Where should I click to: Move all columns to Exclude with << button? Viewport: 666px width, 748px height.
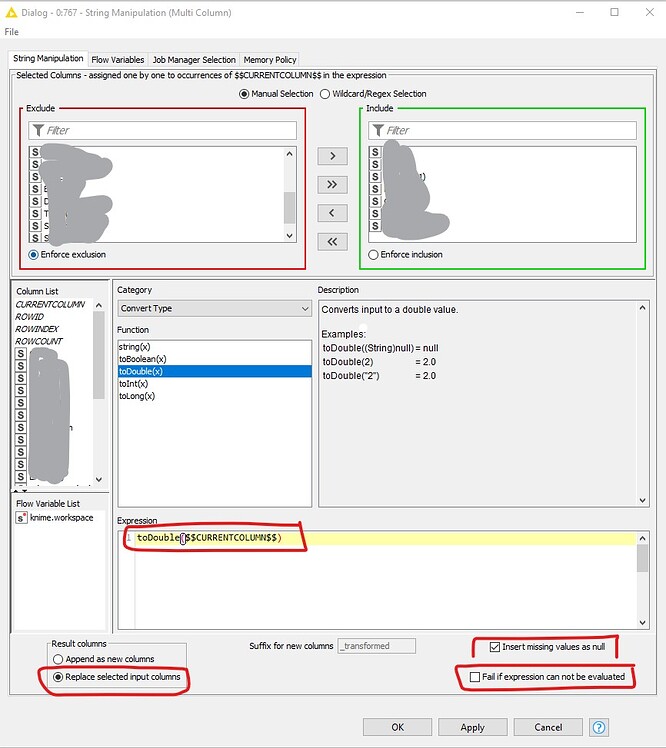(332, 242)
